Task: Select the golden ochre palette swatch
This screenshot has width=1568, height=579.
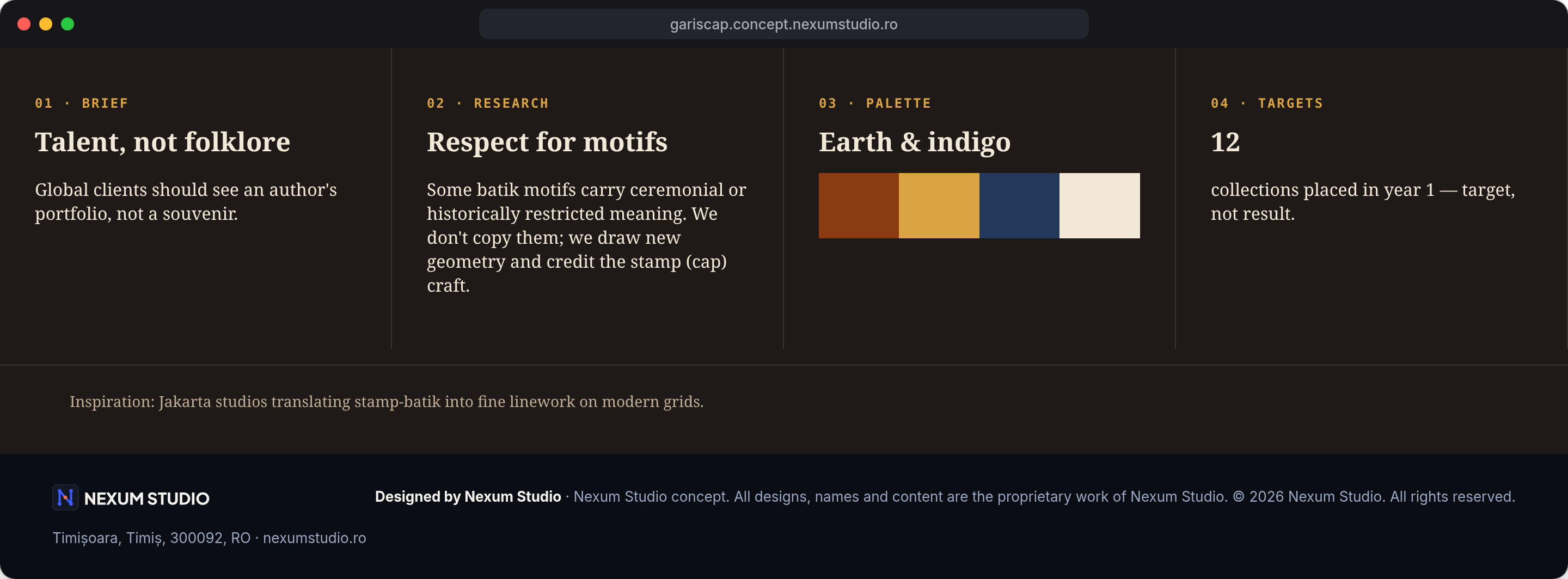Action: pyautogui.click(x=939, y=206)
